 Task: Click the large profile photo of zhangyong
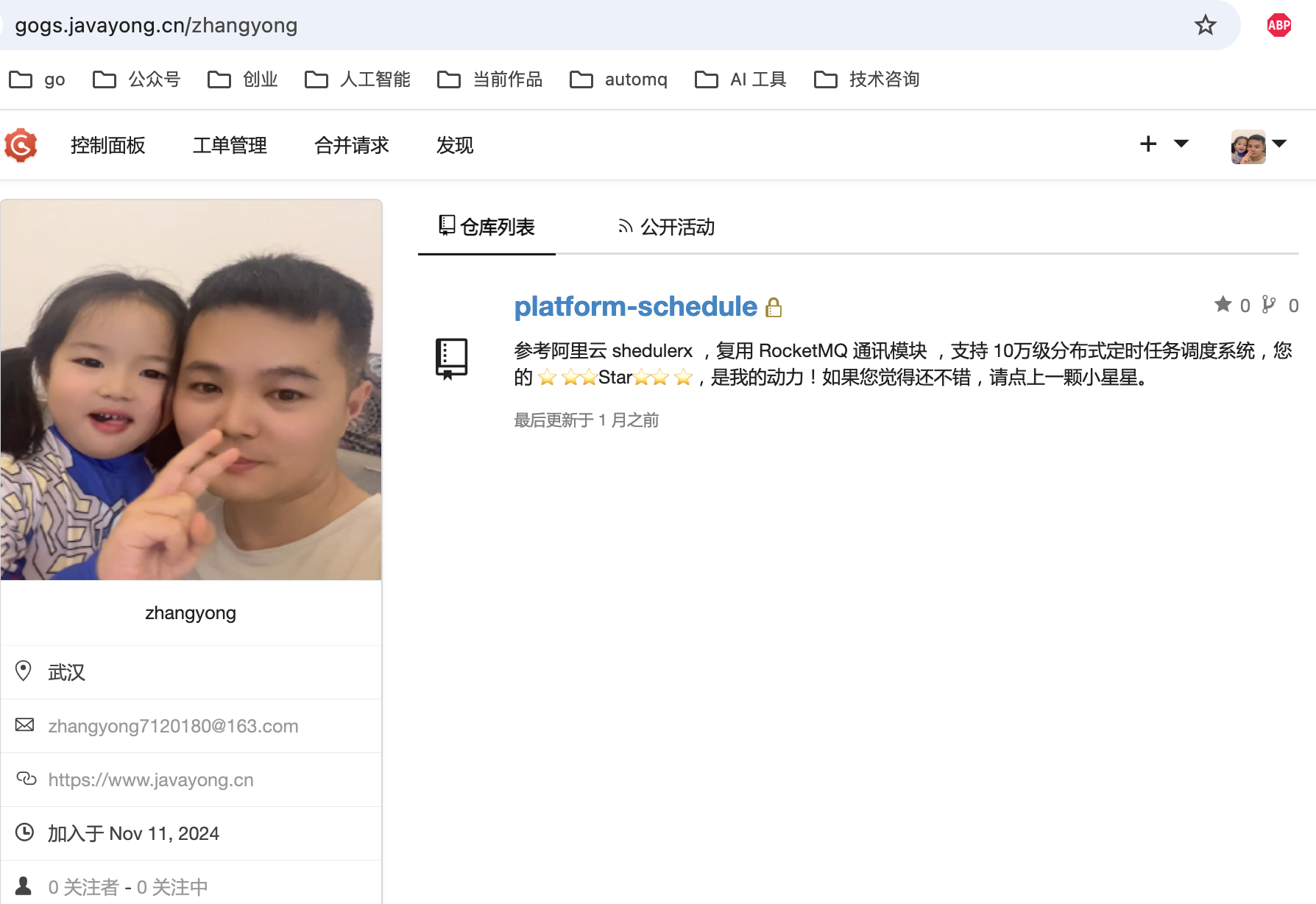[191, 390]
